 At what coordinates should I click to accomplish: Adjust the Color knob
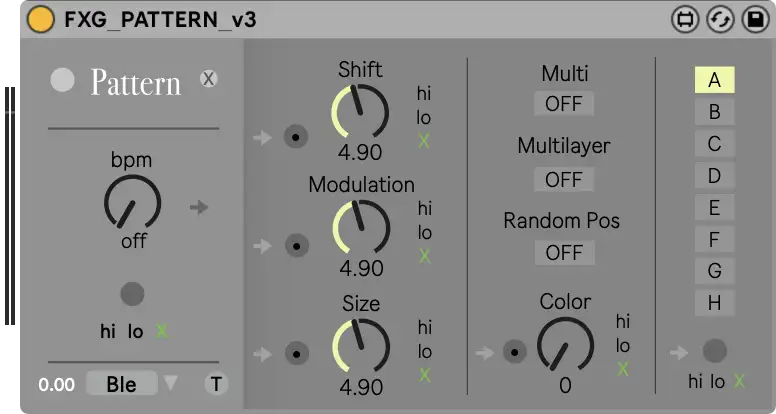[565, 345]
